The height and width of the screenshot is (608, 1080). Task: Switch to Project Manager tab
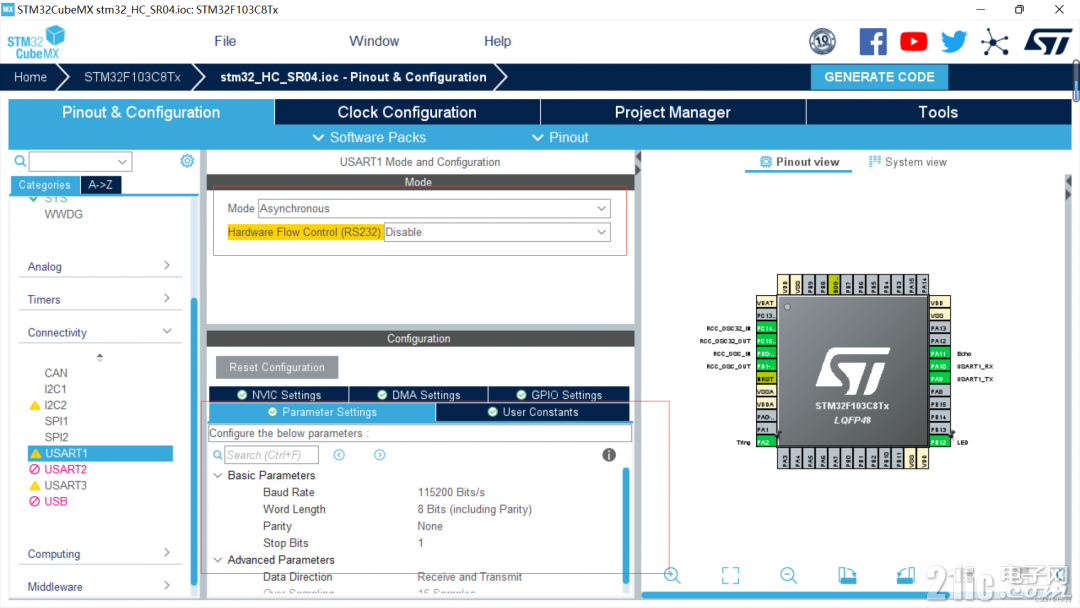pyautogui.click(x=673, y=112)
